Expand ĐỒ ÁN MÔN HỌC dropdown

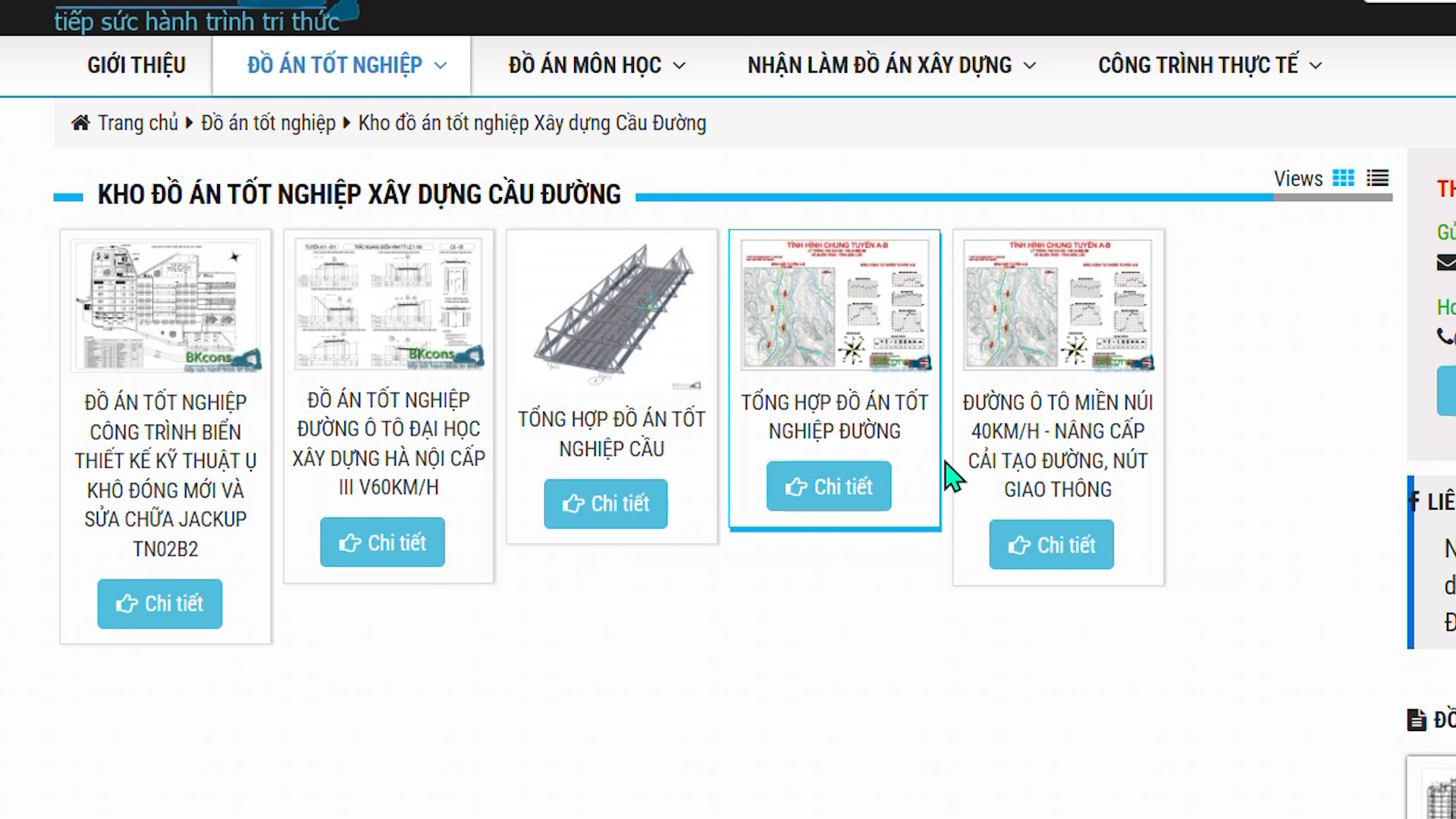tap(597, 65)
